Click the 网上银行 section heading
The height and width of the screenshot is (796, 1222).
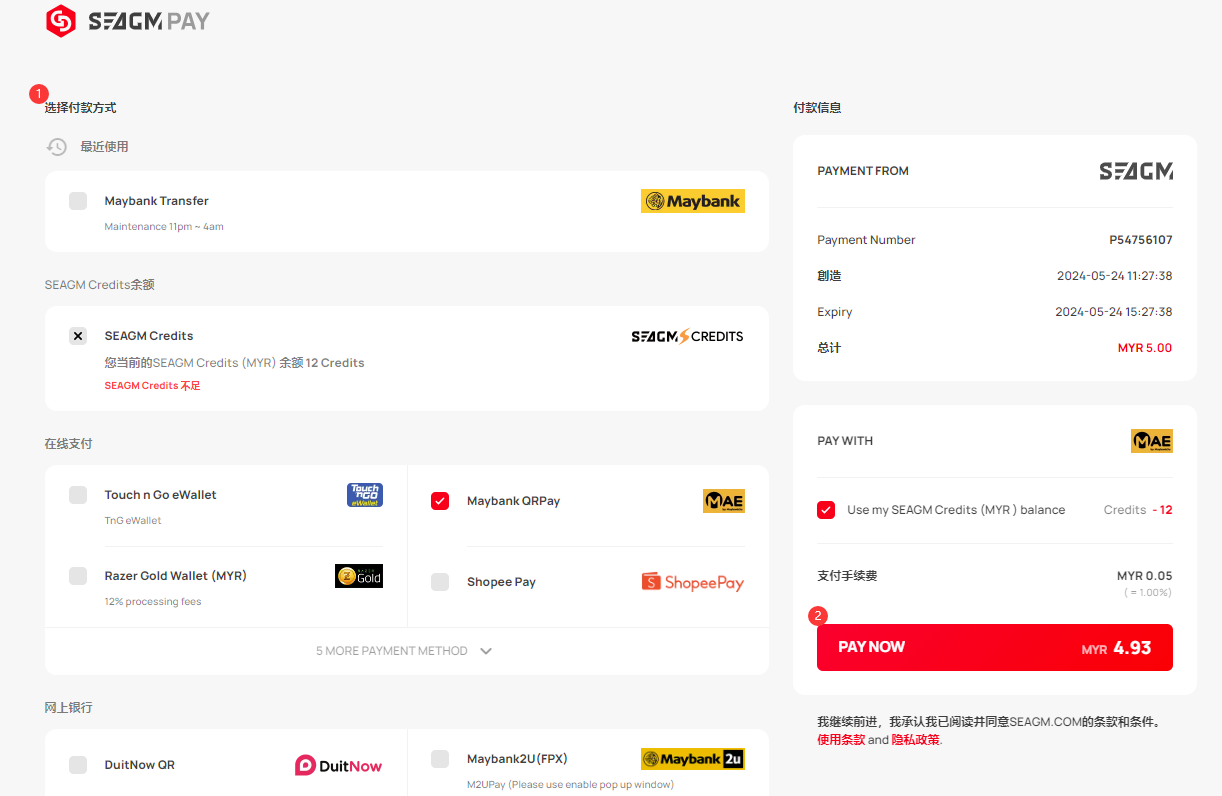click(x=69, y=708)
